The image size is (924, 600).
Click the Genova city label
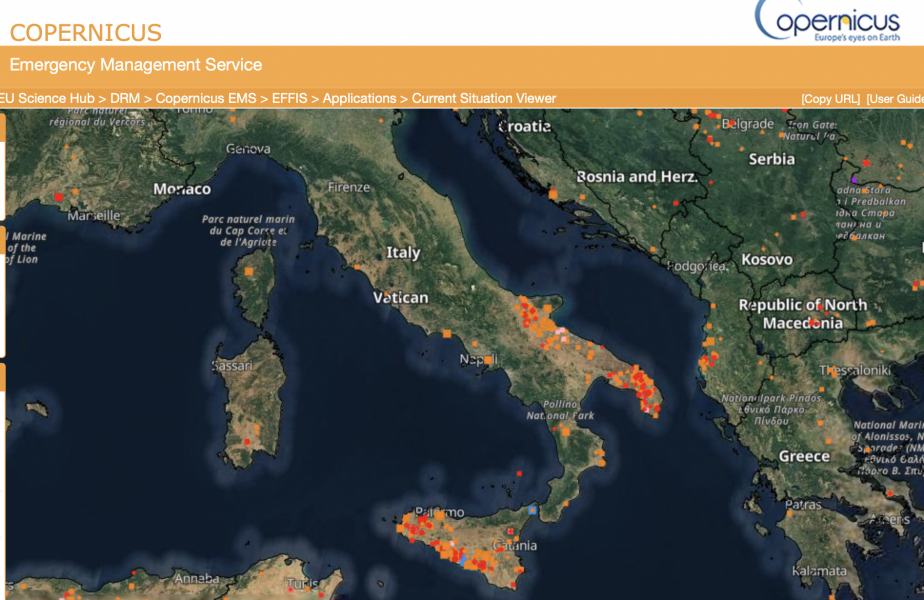248,149
